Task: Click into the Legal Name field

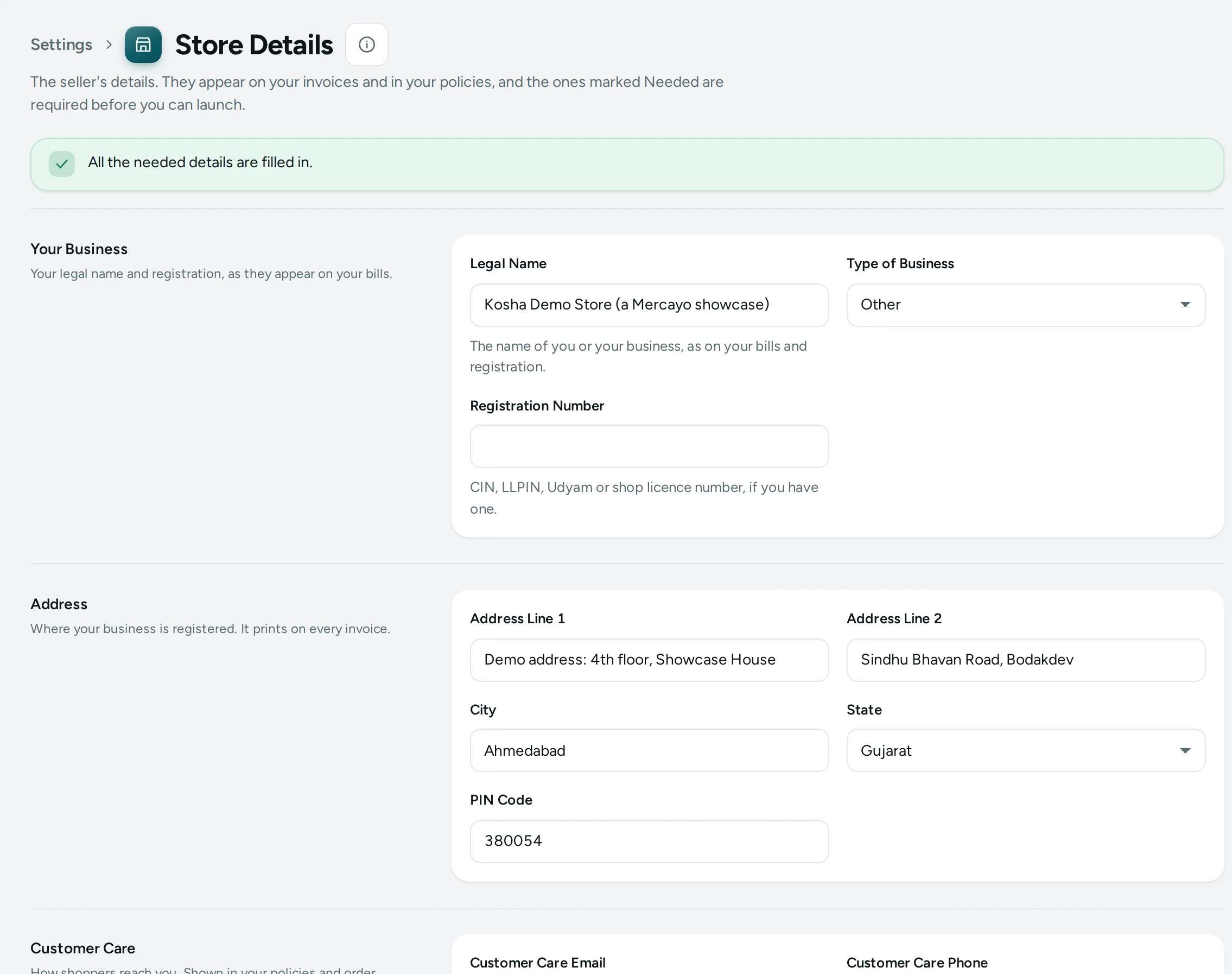Action: (649, 305)
